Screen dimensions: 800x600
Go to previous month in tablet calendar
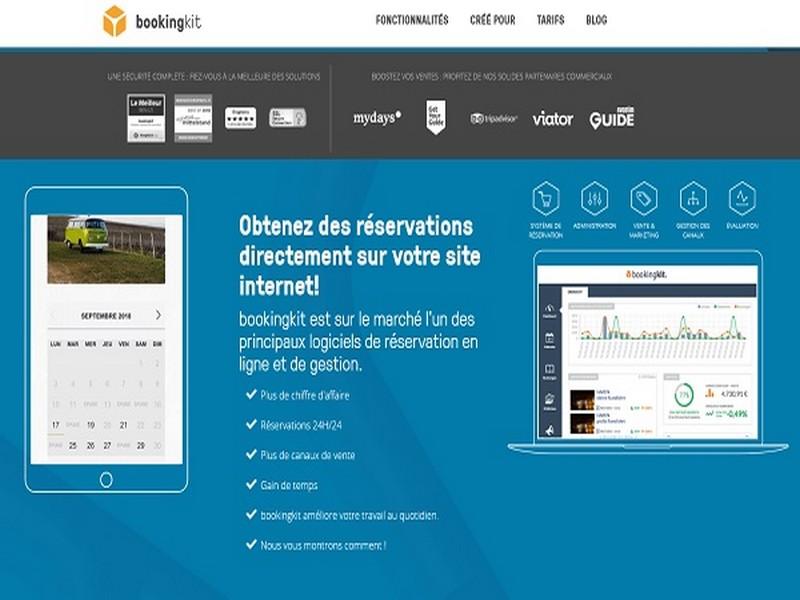coord(54,315)
